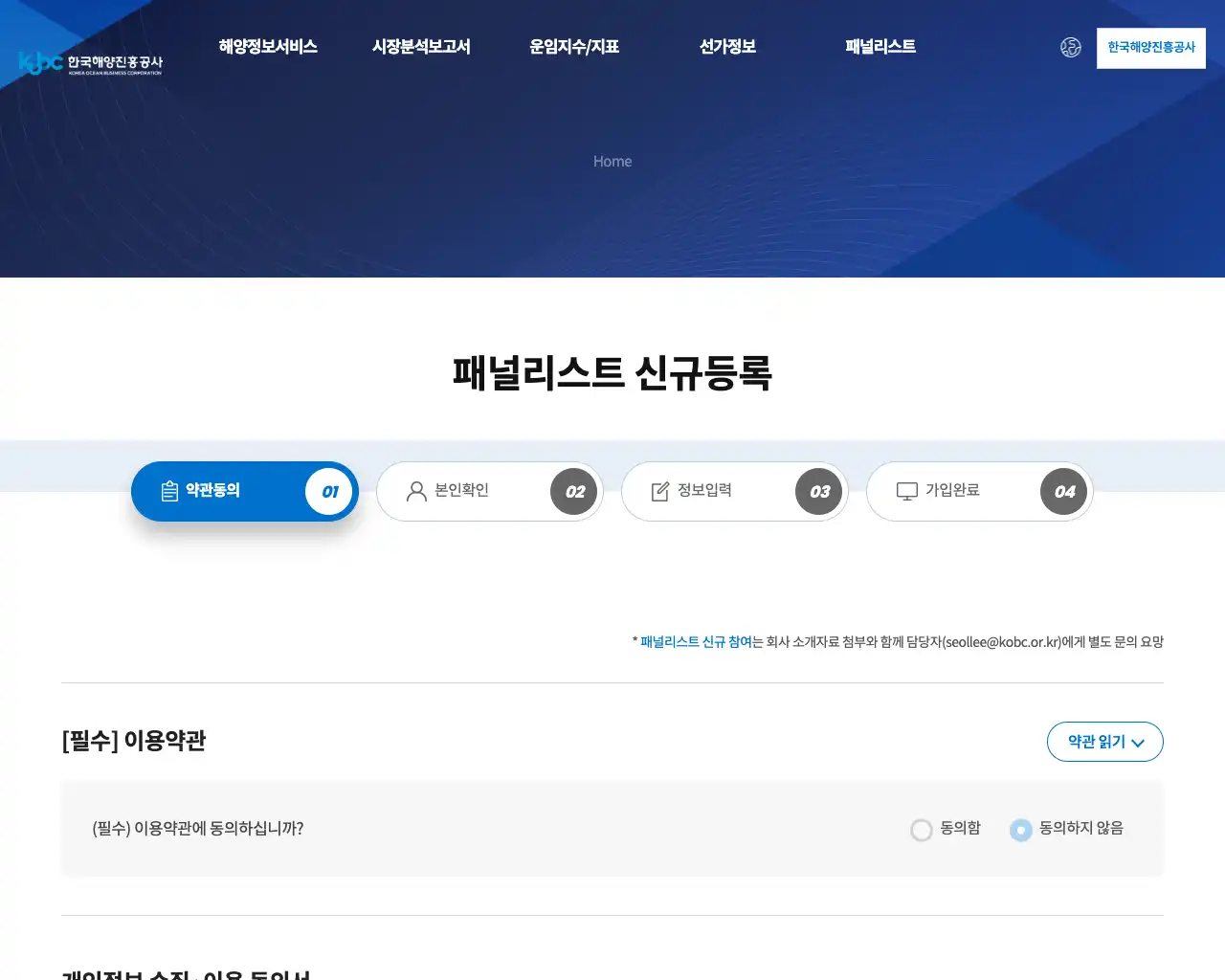Open the 시장분석보고서 menu
Image resolution: width=1225 pixels, height=980 pixels.
(421, 47)
